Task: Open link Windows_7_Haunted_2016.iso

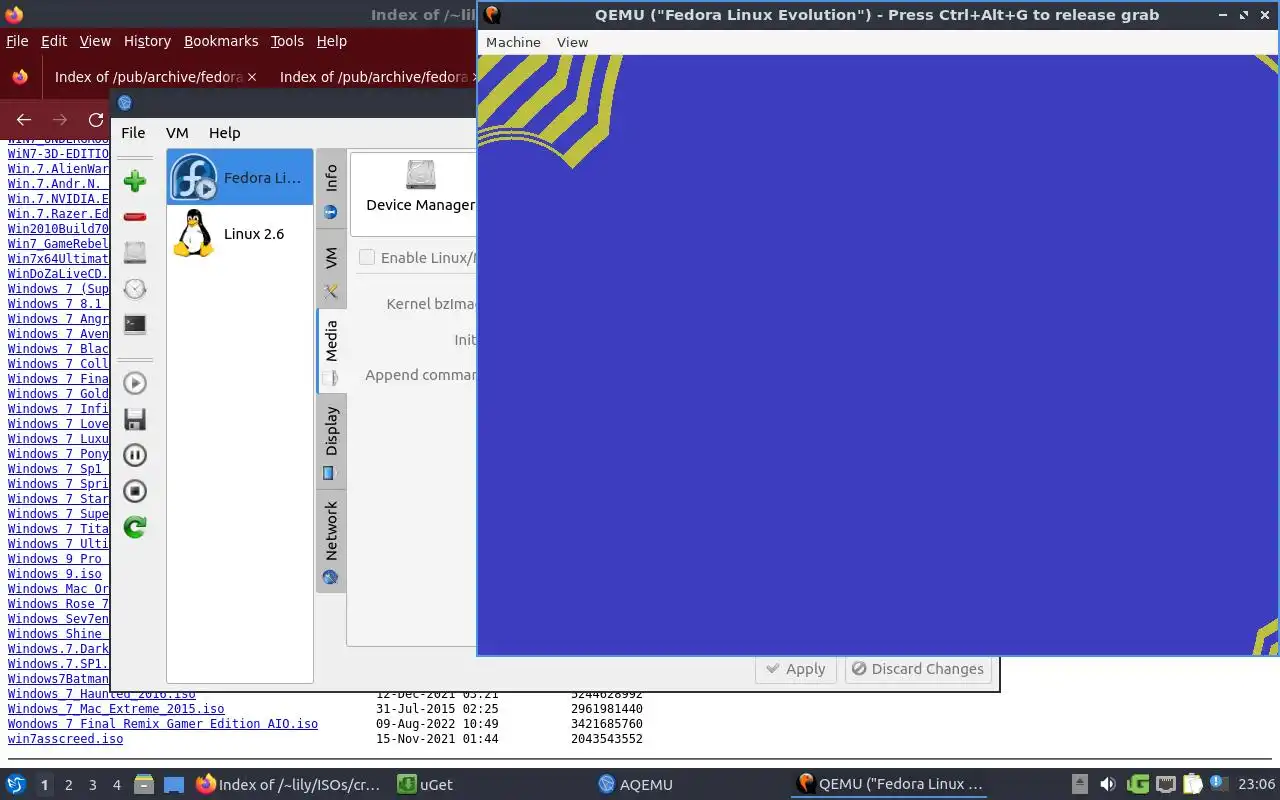Action: [x=102, y=694]
